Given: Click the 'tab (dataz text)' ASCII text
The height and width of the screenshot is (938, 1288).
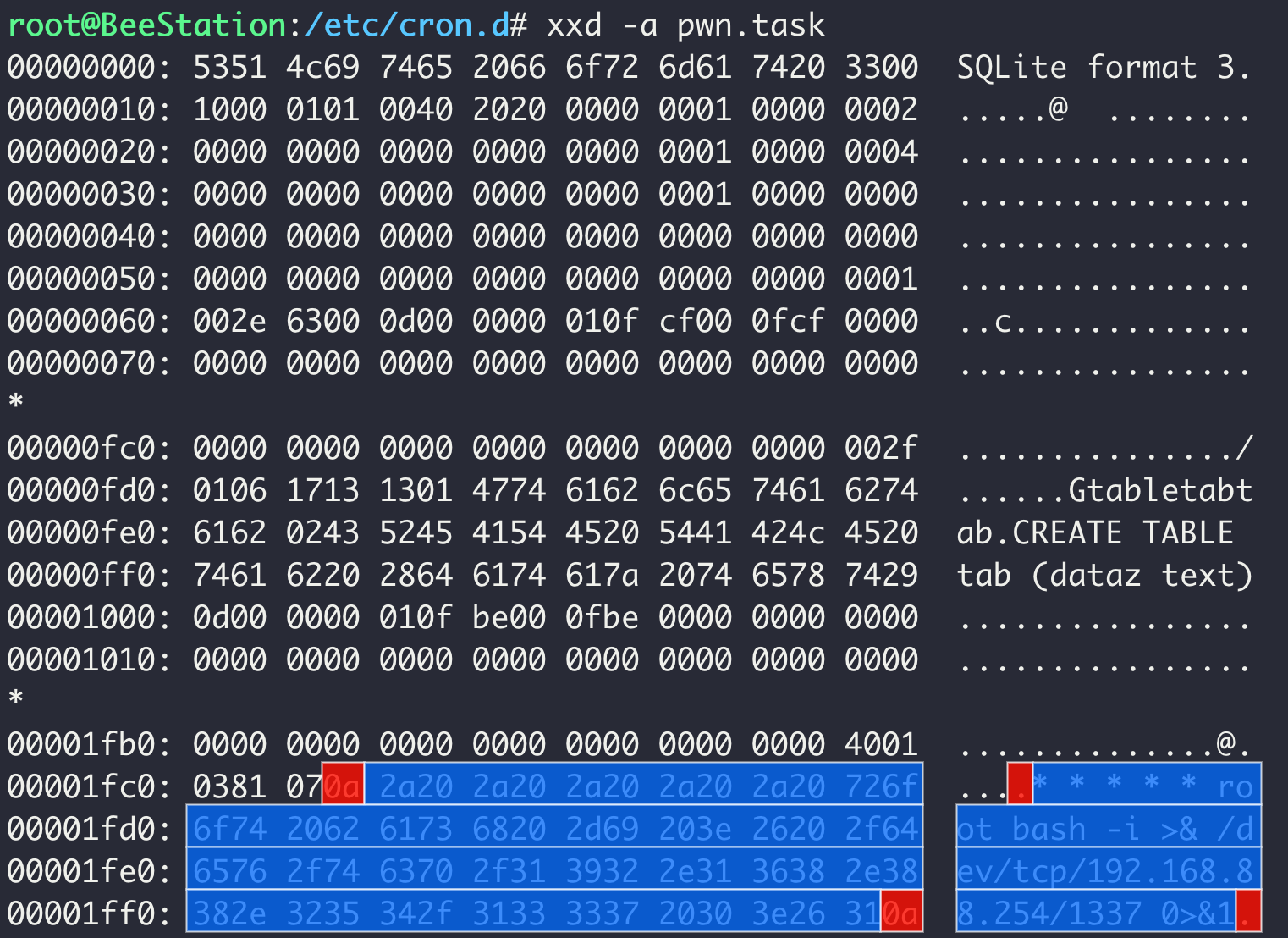Looking at the screenshot, I should (1104, 575).
